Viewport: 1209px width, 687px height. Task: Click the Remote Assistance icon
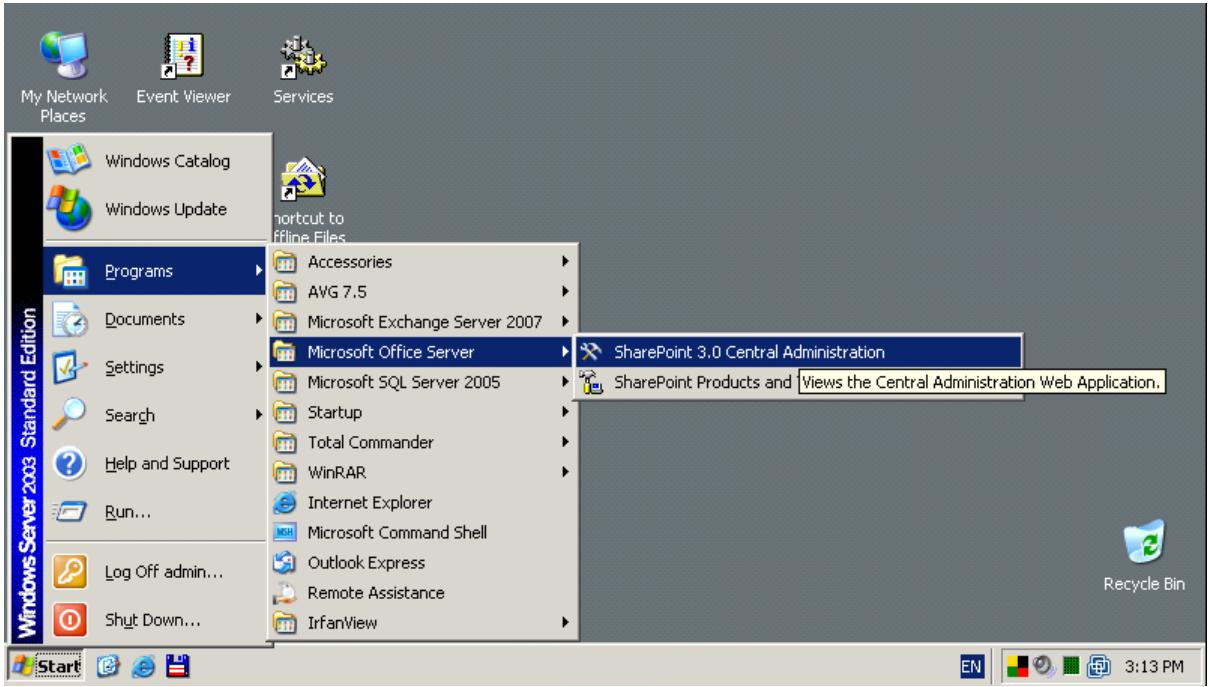(285, 593)
